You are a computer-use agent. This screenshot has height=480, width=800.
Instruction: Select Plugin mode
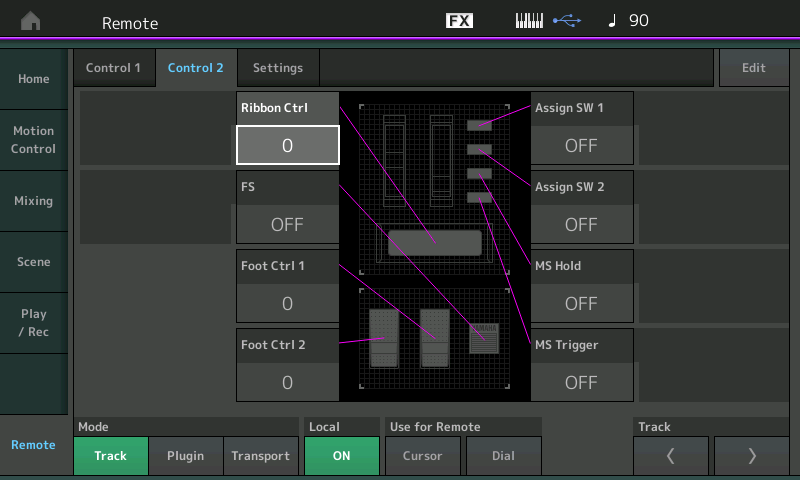[185, 456]
